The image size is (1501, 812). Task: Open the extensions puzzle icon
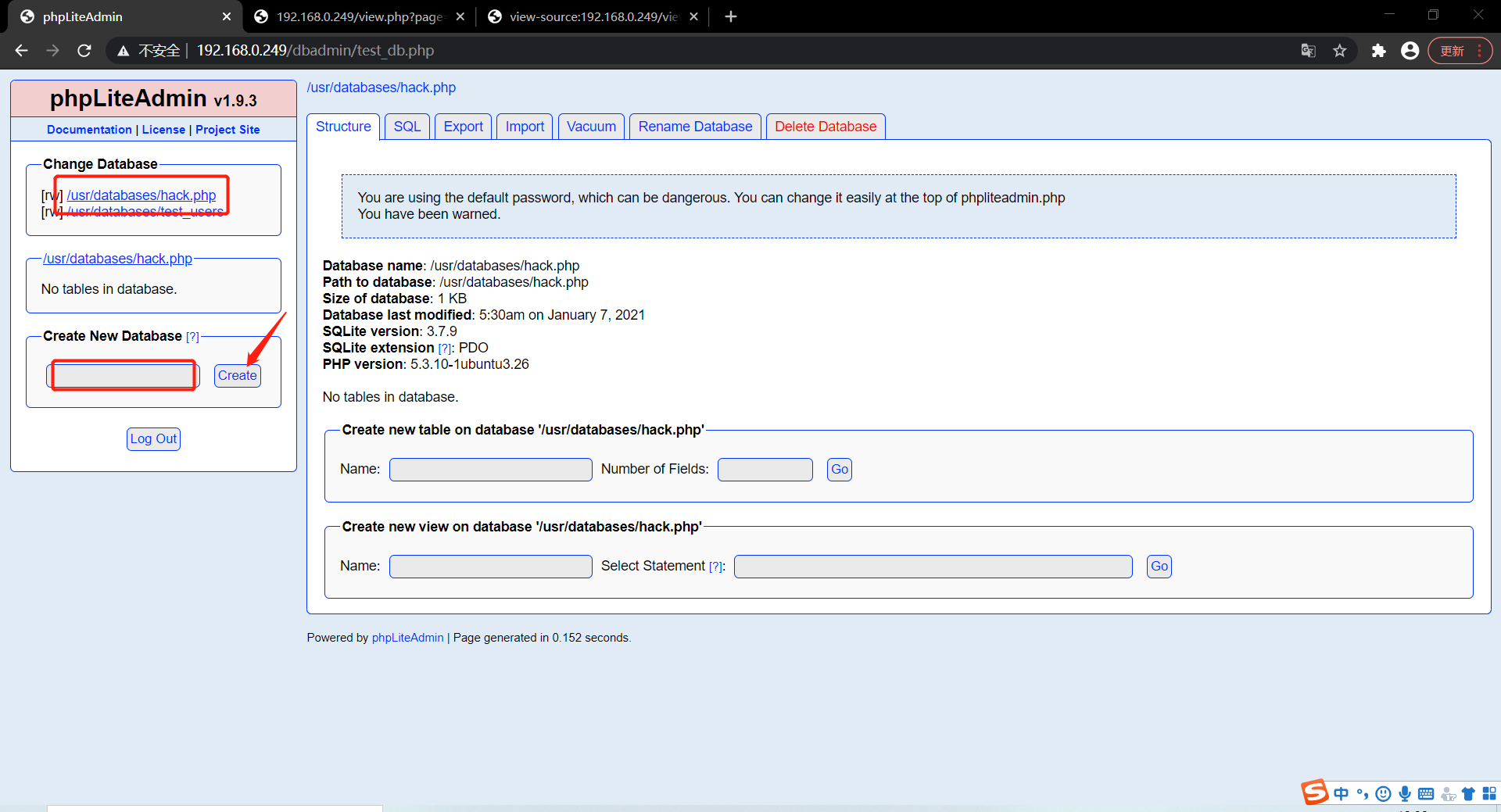[x=1378, y=51]
